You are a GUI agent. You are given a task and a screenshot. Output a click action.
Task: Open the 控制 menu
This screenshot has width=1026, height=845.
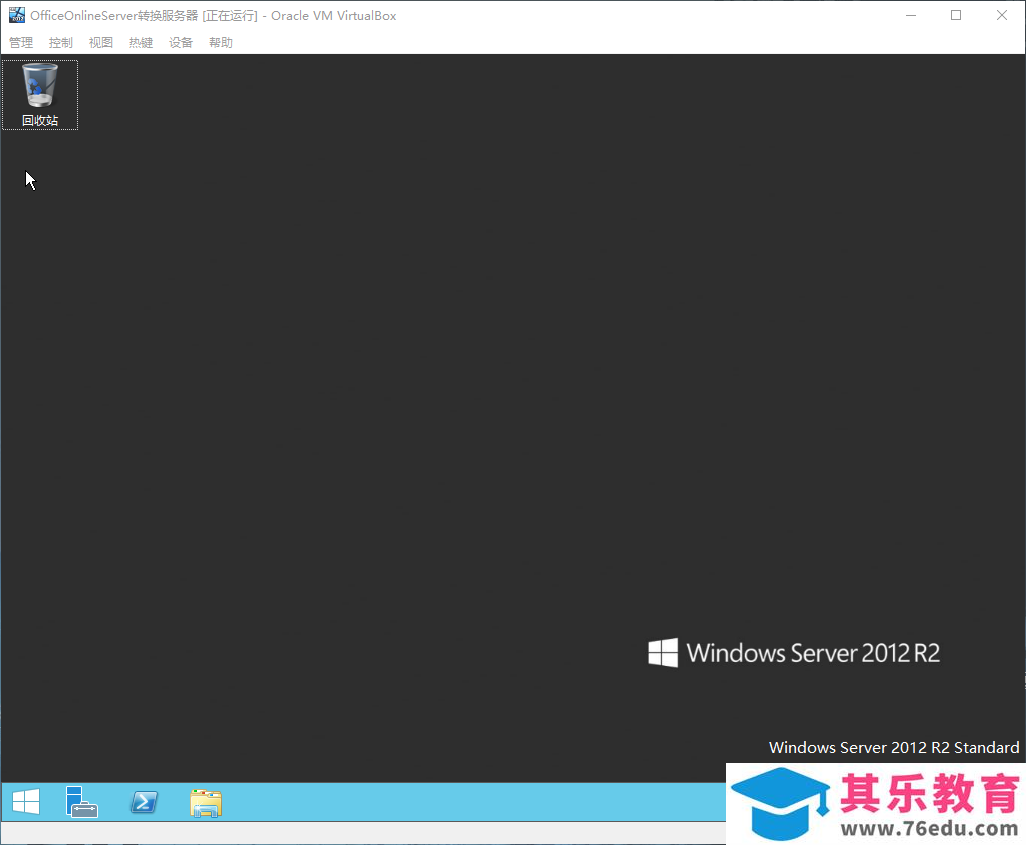pos(61,43)
